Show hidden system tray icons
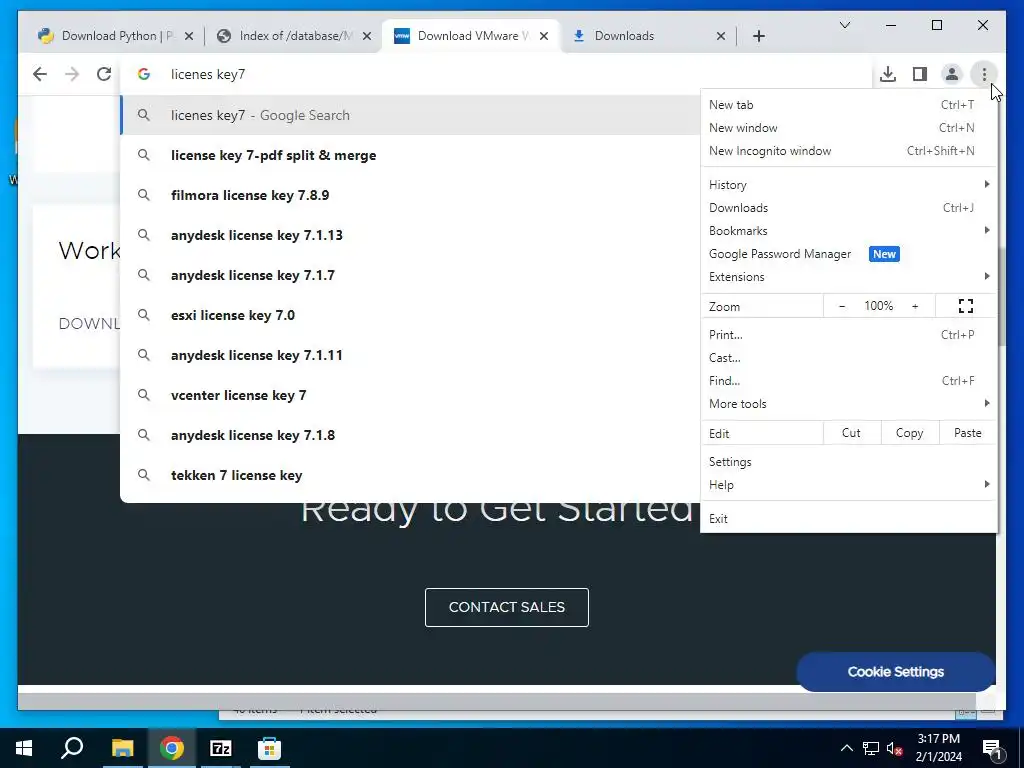Viewport: 1024px width, 768px height. click(x=846, y=748)
